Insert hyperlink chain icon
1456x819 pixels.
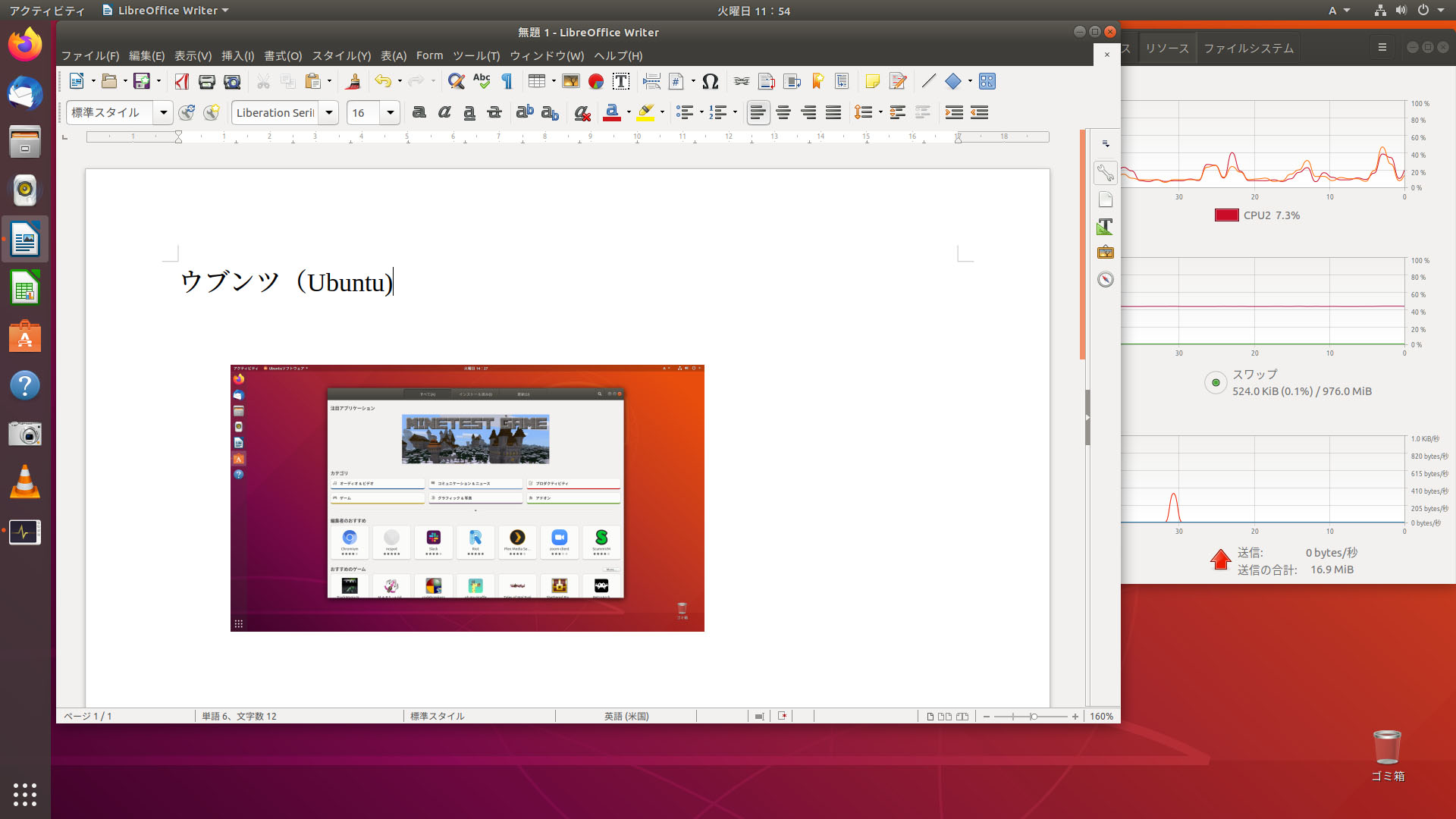tap(742, 81)
